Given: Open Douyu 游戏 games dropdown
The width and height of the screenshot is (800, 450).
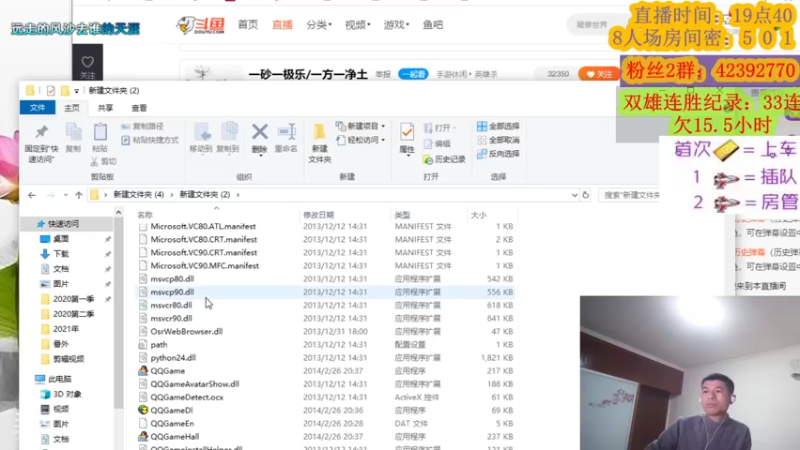Looking at the screenshot, I should coord(396,25).
